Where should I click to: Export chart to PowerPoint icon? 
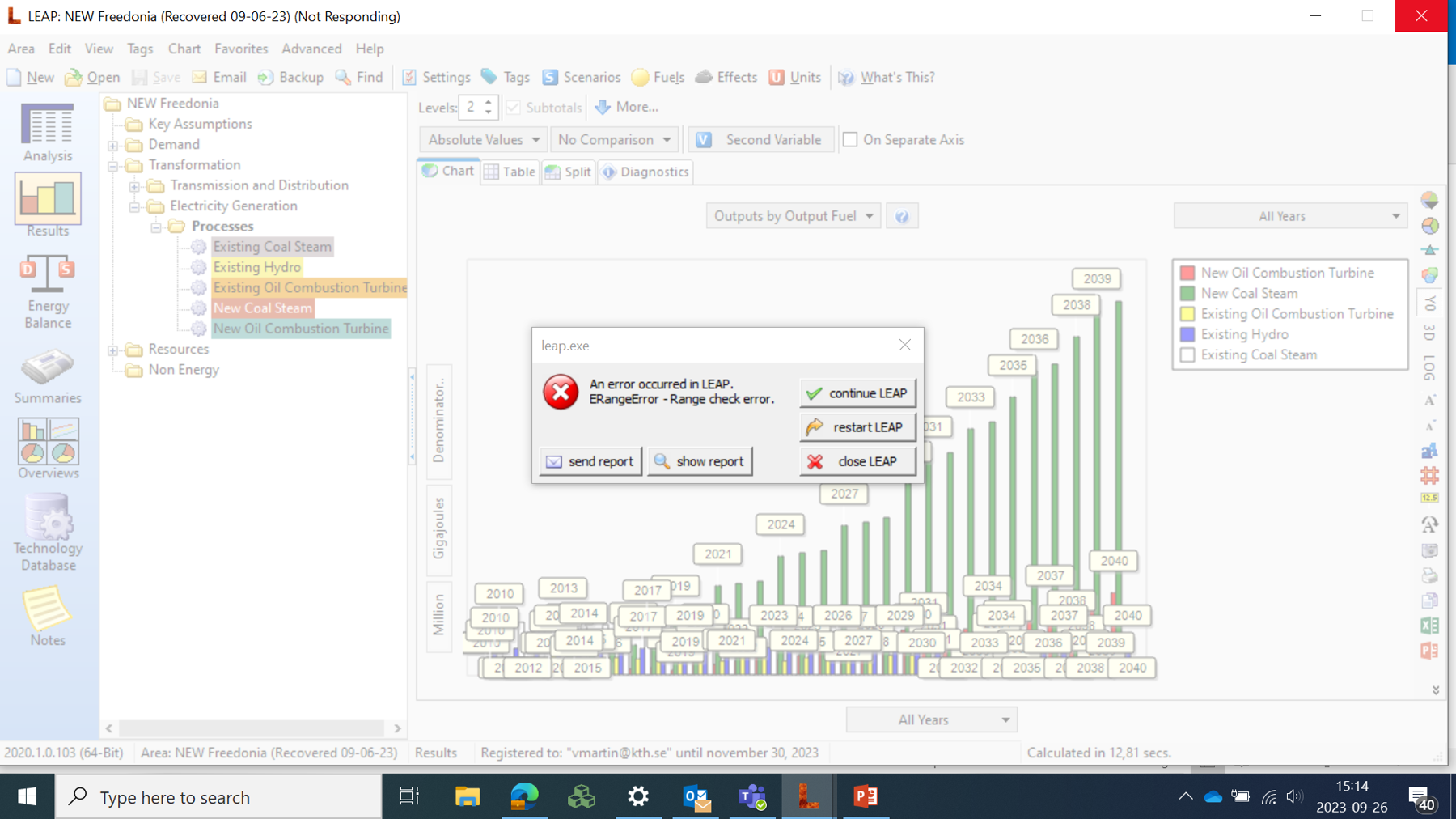(x=1429, y=651)
